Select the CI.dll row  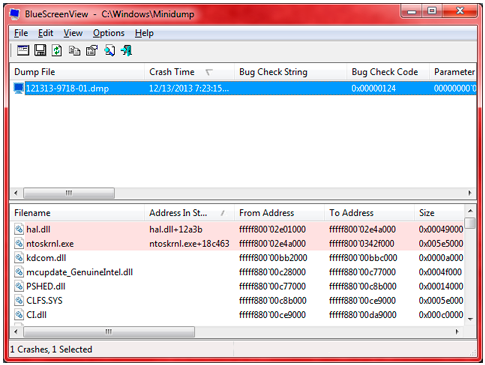(237, 315)
